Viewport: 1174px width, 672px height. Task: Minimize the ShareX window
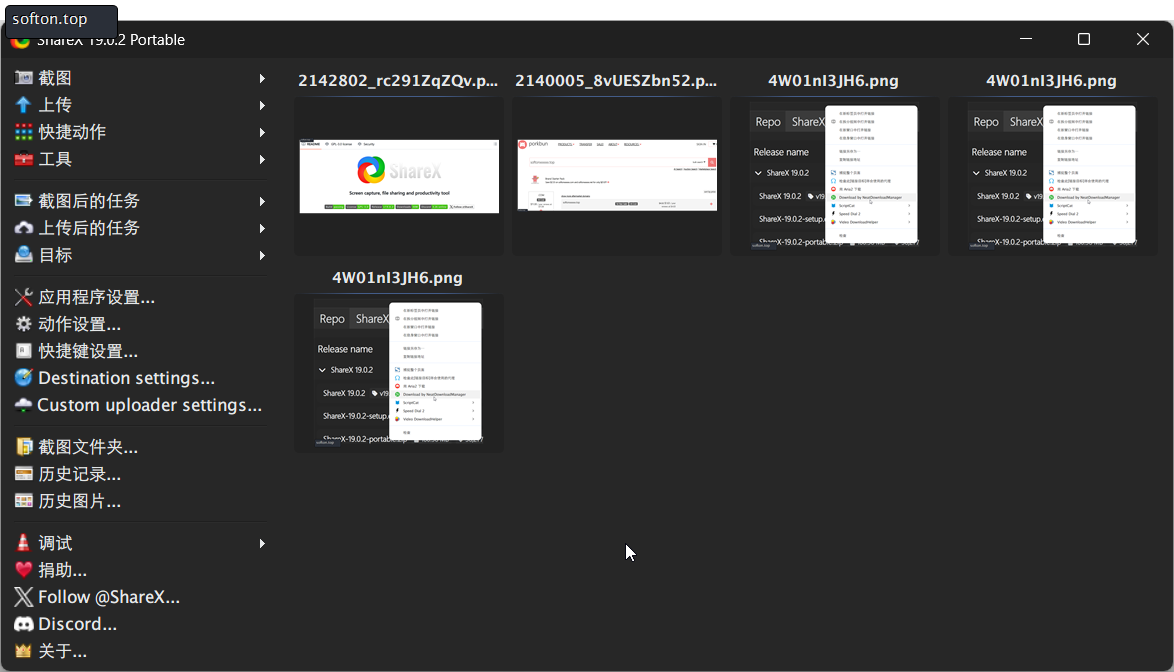click(1026, 39)
